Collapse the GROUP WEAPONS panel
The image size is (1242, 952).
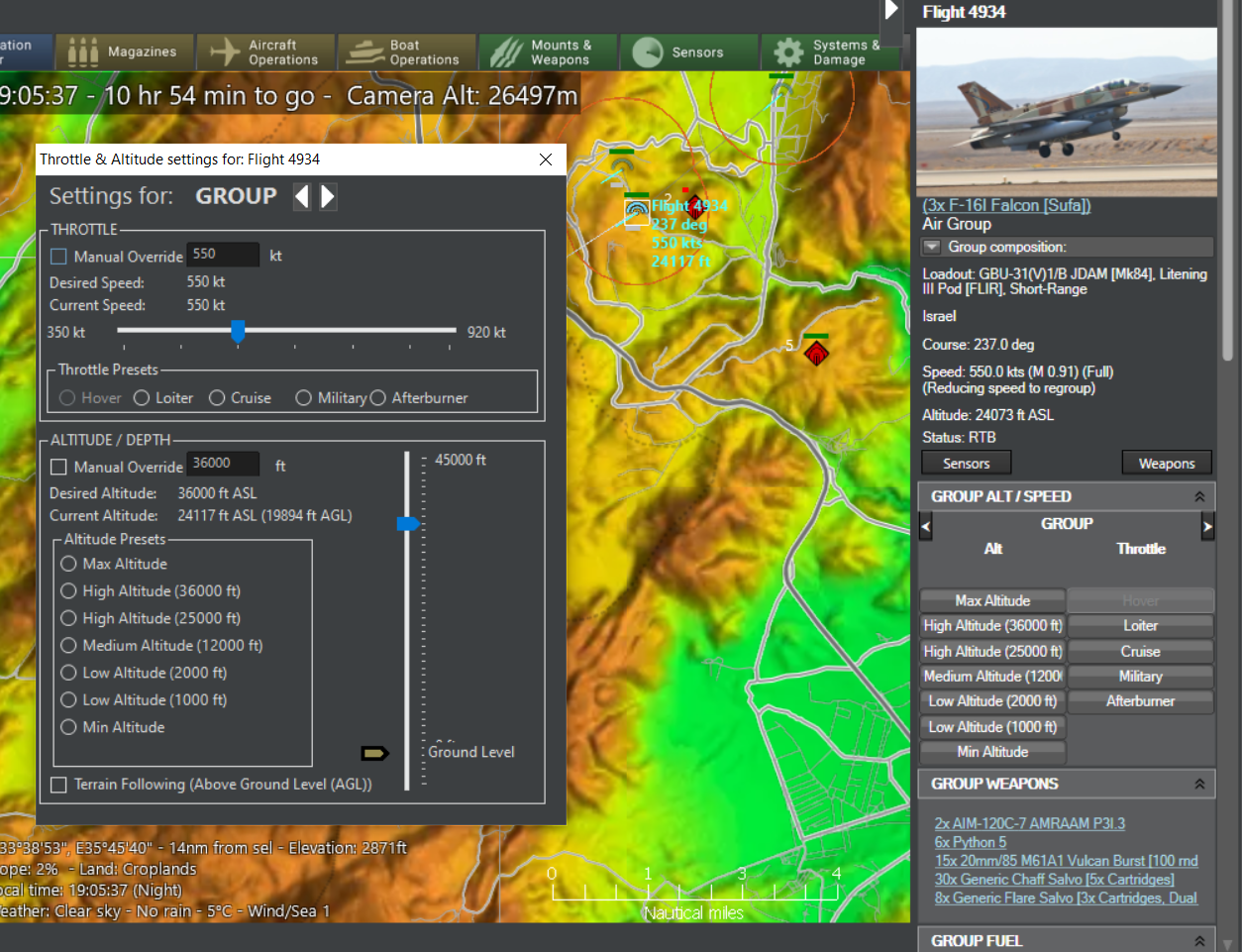click(x=1199, y=784)
